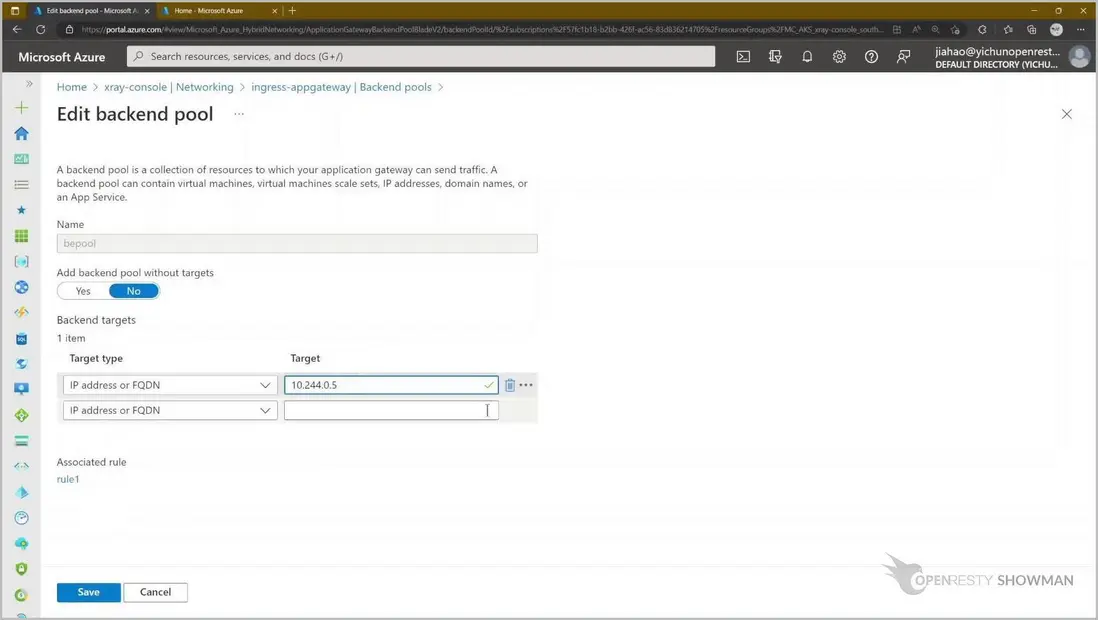Open Resource groups cube icon in the sidebar
The width and height of the screenshot is (1098, 620).
point(22,261)
